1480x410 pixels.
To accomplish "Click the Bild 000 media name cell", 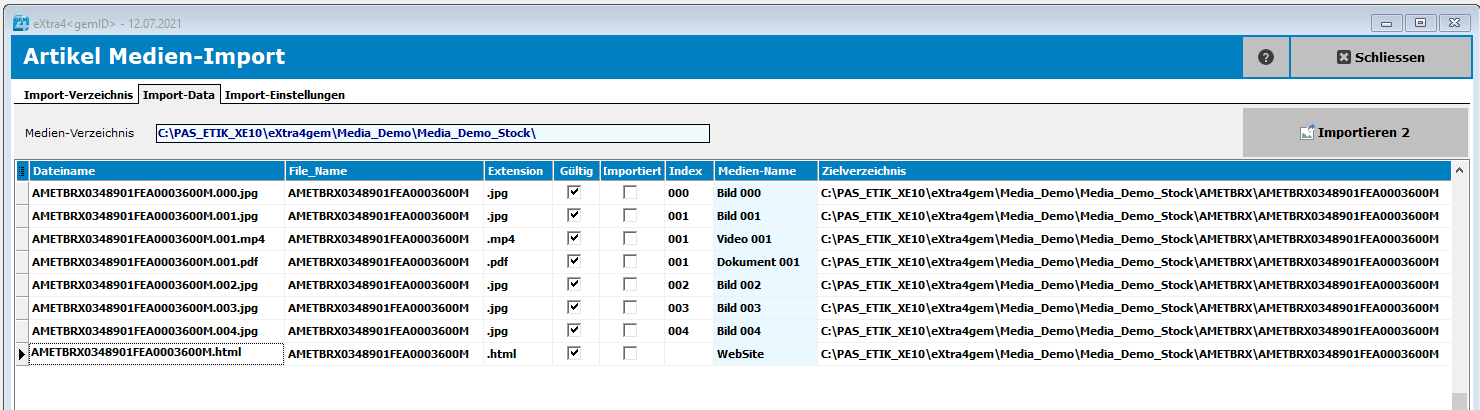I will [x=765, y=192].
